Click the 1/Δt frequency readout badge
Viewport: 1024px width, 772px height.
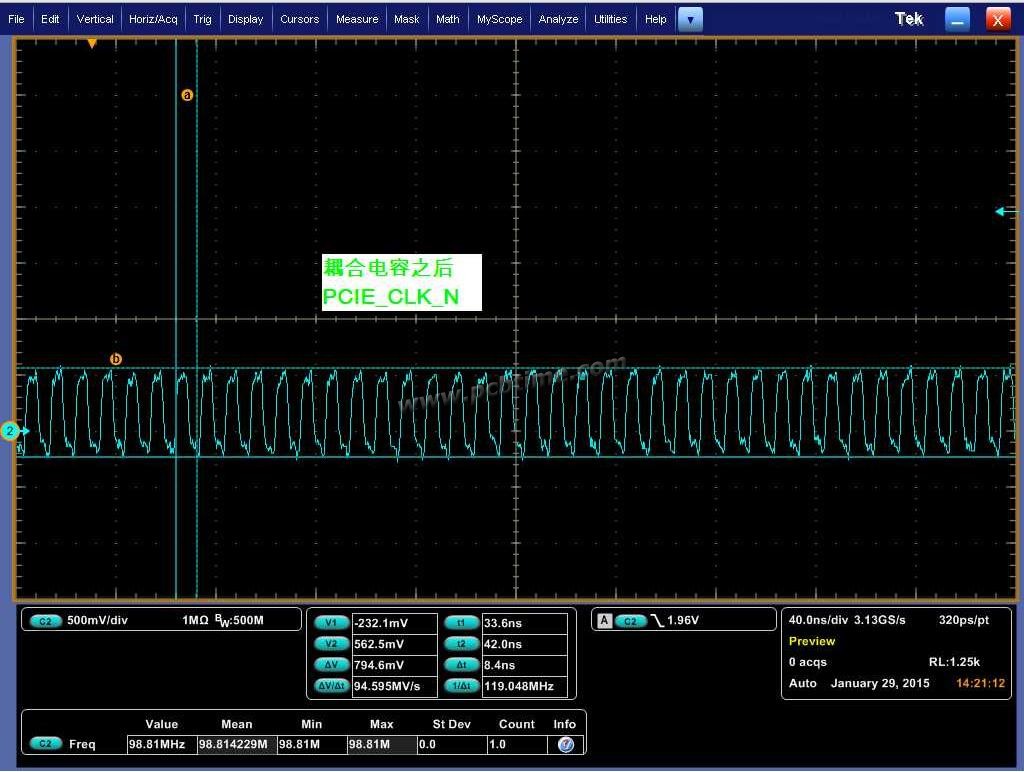tap(461, 686)
